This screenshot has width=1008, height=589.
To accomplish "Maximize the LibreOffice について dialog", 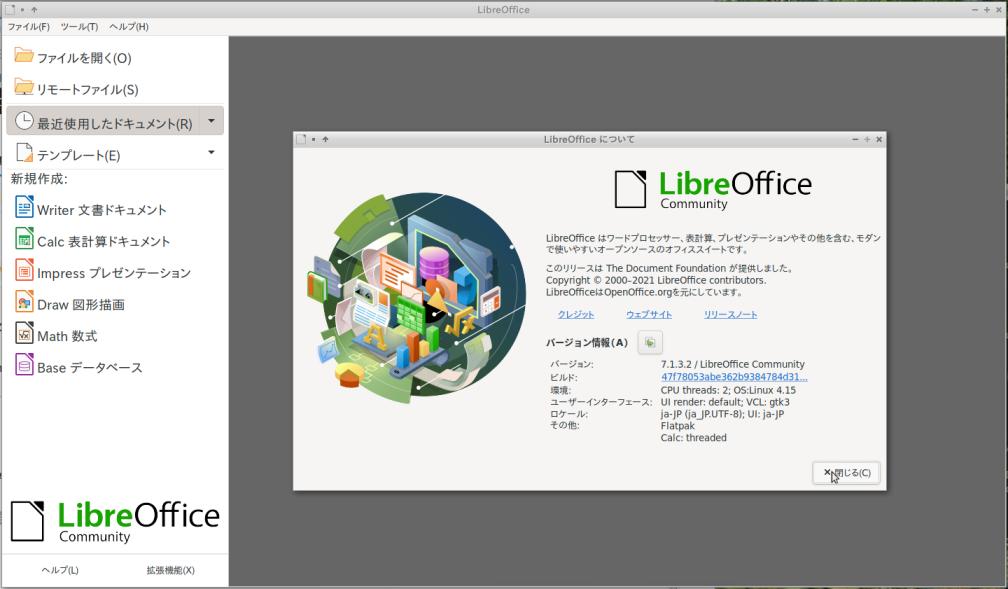I will [867, 139].
